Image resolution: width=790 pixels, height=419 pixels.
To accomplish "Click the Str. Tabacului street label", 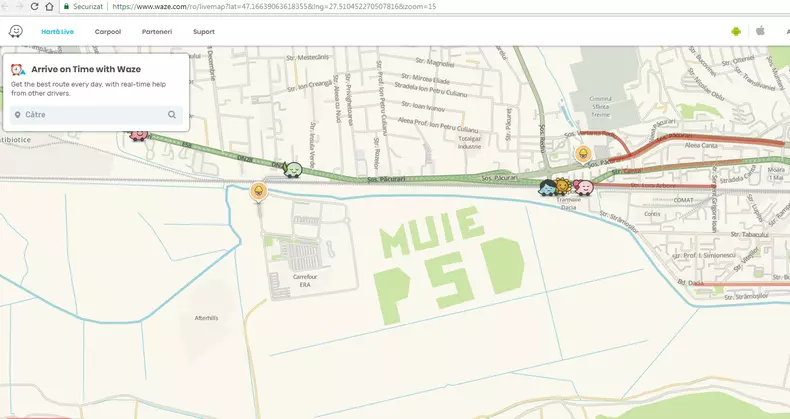I will click(x=750, y=235).
